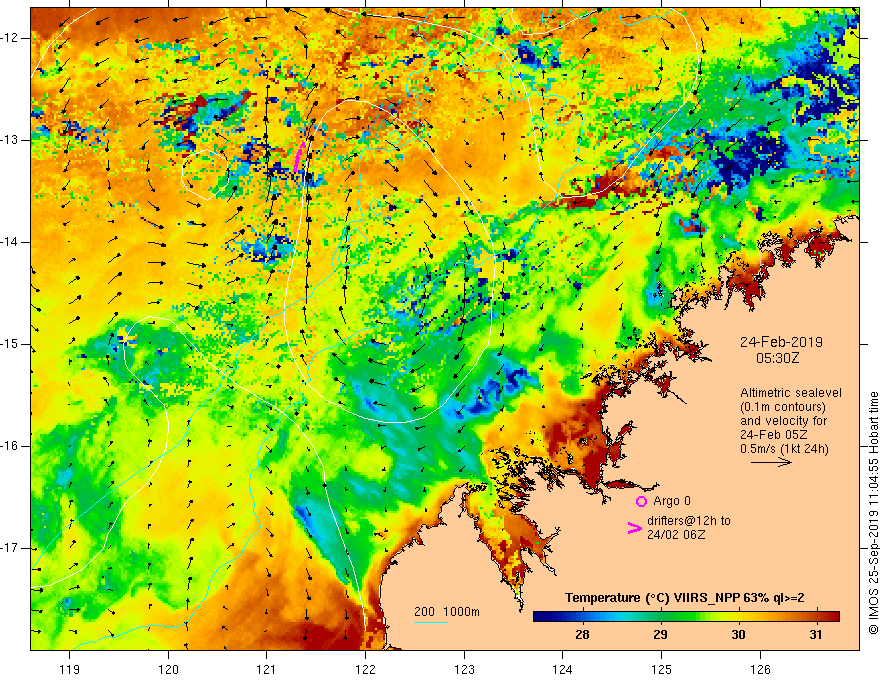
Task: Click the temperature color bar
Action: 686,617
